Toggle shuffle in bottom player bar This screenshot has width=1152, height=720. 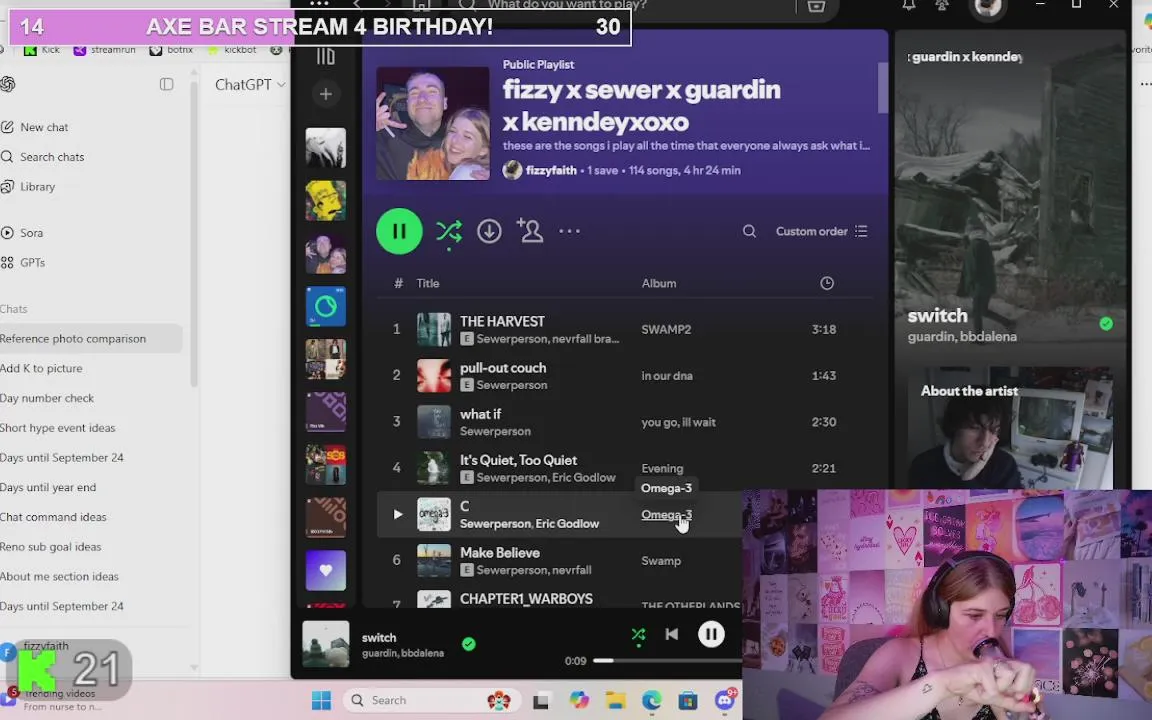(638, 635)
